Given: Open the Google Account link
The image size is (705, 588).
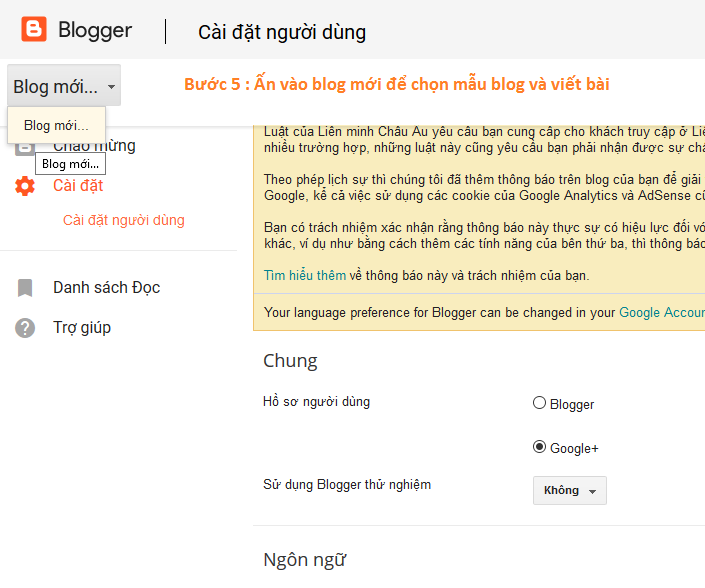Looking at the screenshot, I should click(662, 312).
